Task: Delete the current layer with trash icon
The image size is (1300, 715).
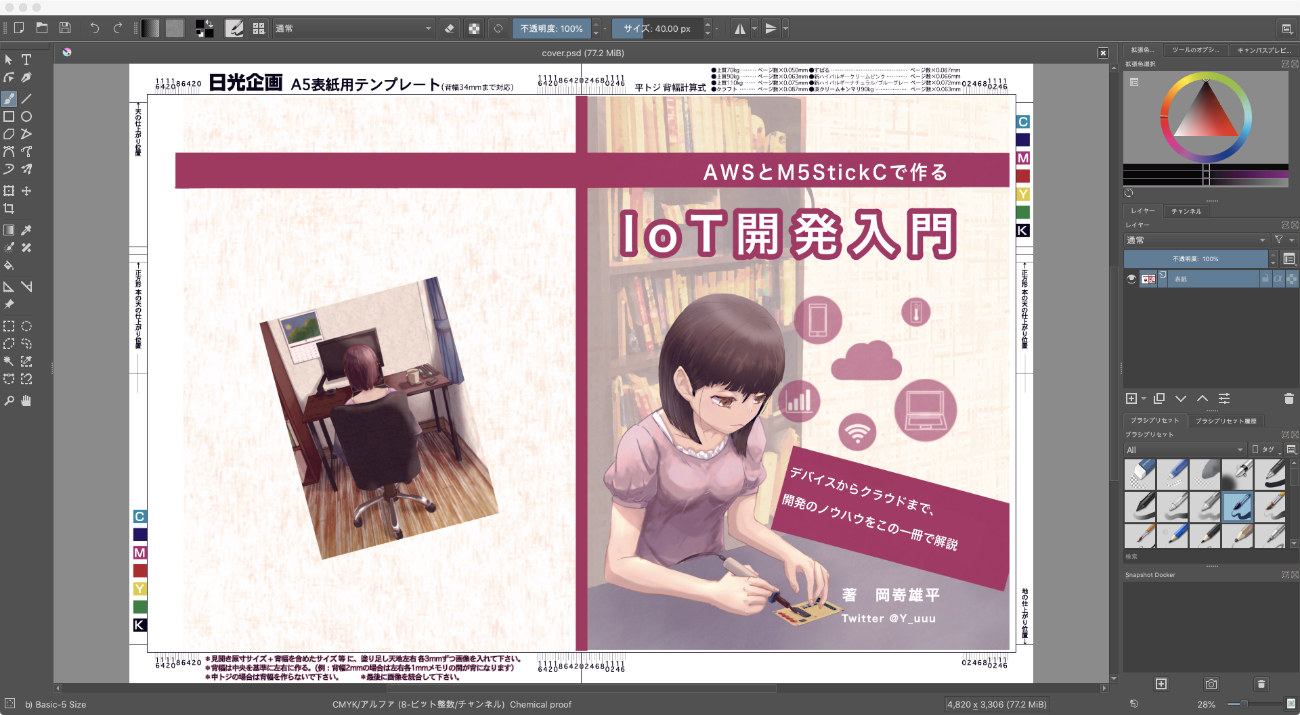Action: [x=1289, y=398]
